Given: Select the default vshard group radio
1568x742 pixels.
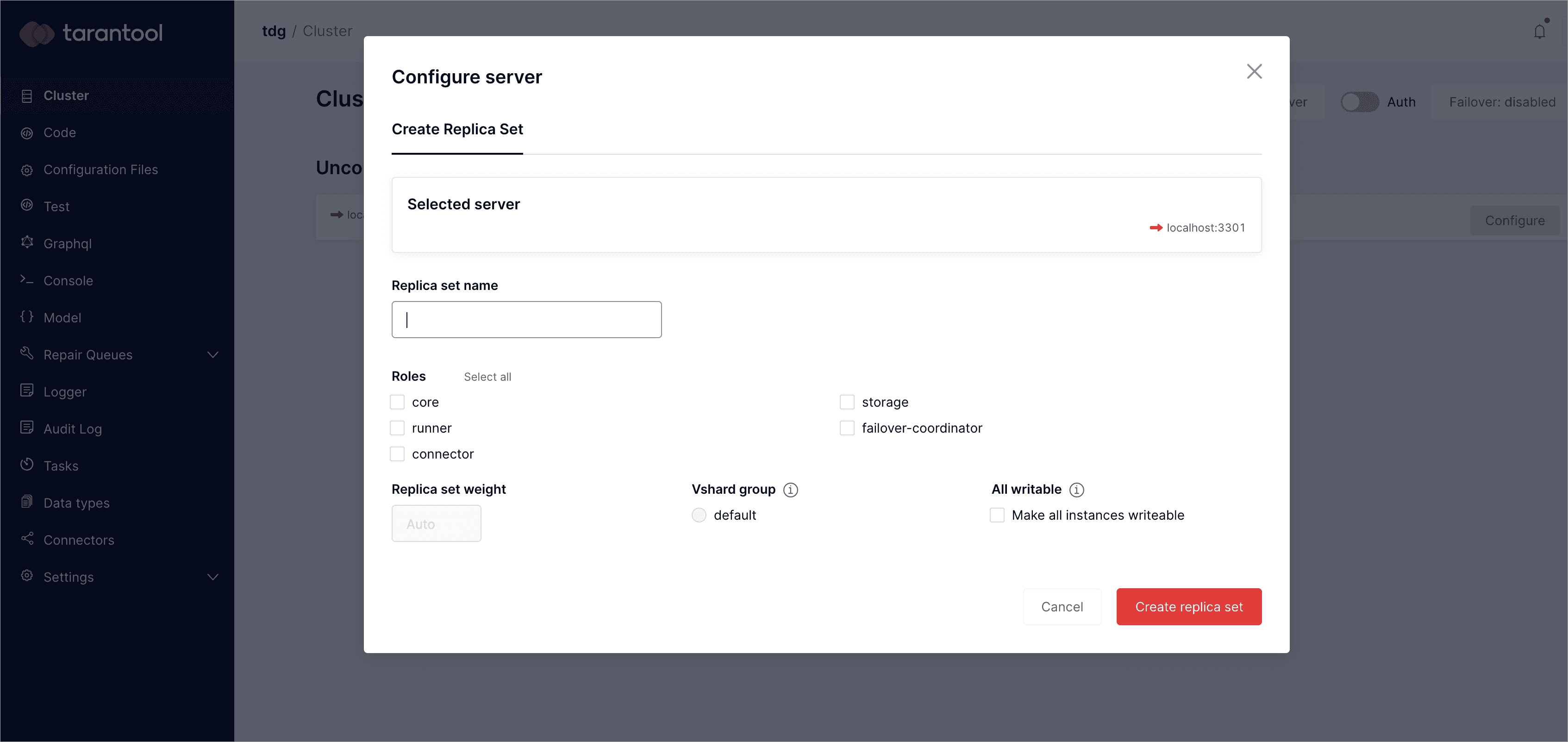Looking at the screenshot, I should pos(699,516).
